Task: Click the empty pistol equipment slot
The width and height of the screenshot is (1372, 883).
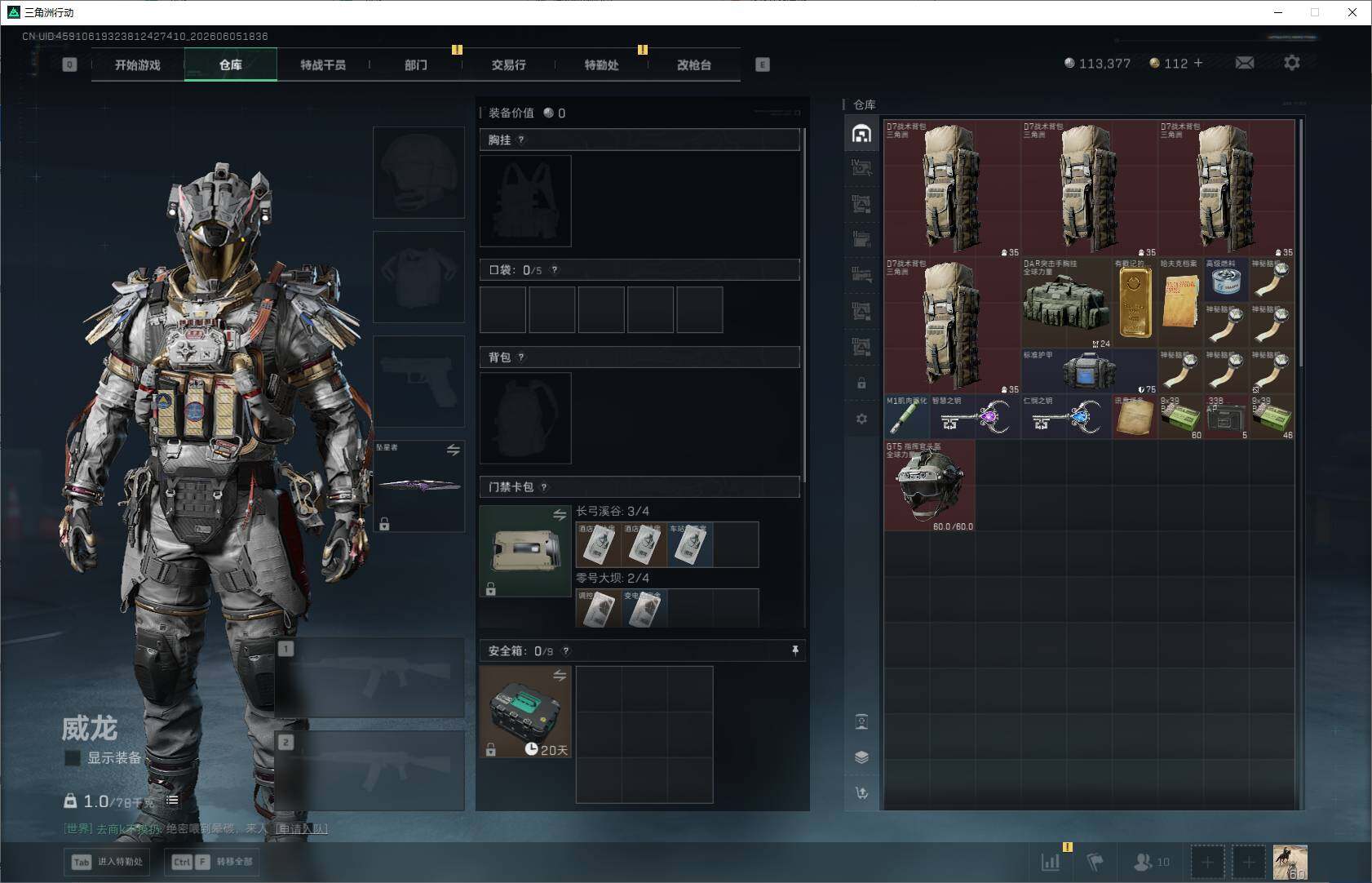Action: click(x=418, y=381)
